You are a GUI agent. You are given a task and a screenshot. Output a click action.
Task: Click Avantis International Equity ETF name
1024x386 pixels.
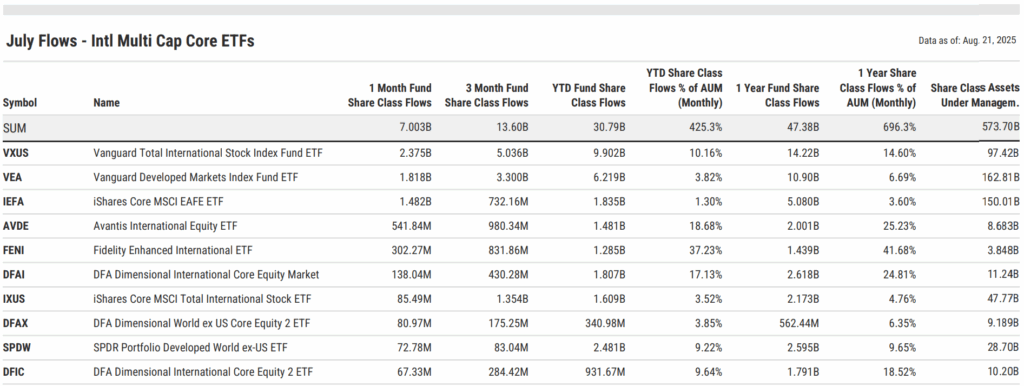click(165, 226)
